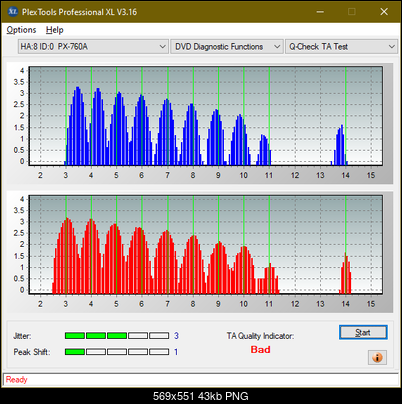Click the TA Quality Indicator label
The height and width of the screenshot is (404, 402).
(x=260, y=336)
